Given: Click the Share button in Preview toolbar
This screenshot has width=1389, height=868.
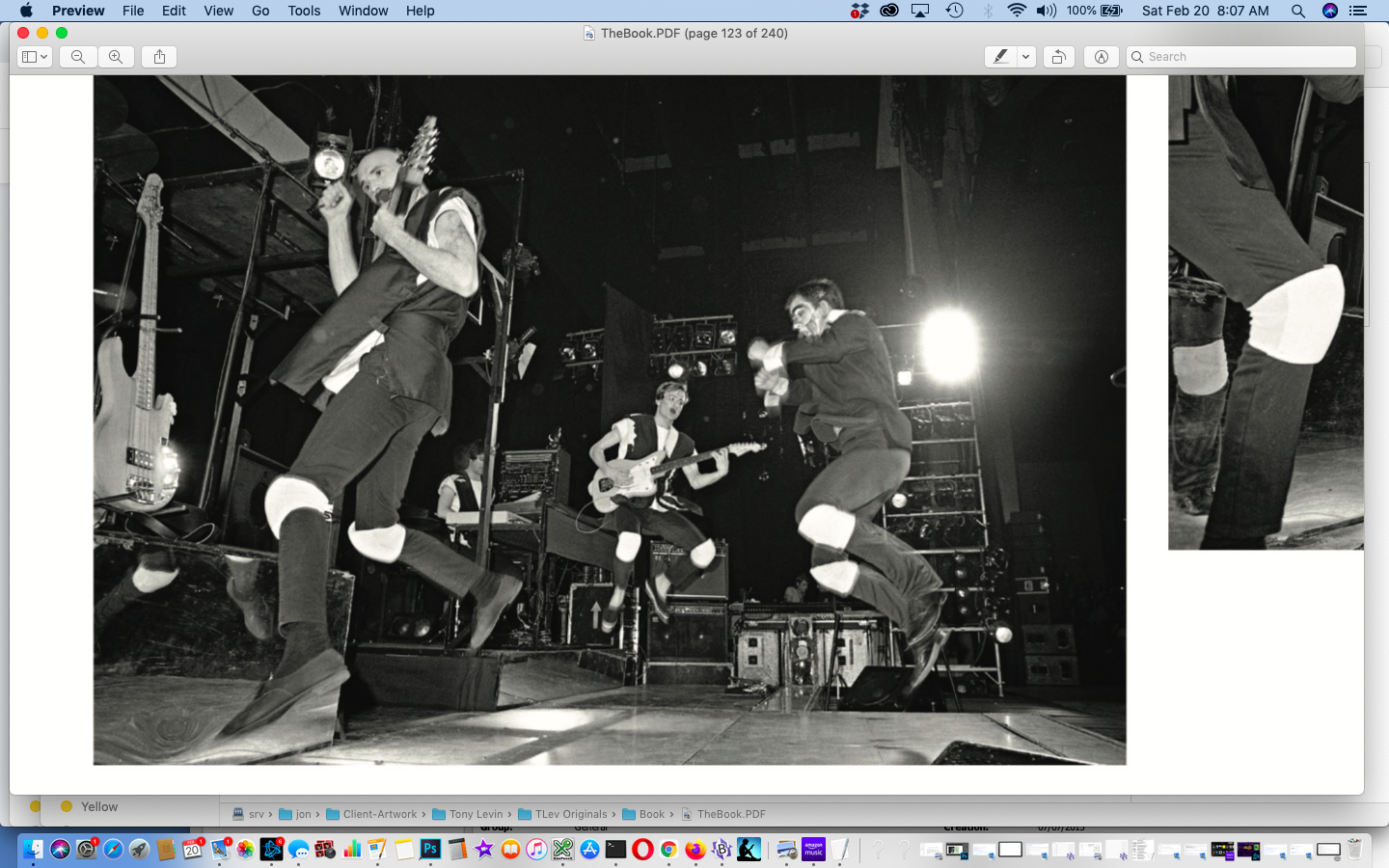Looking at the screenshot, I should point(160,57).
